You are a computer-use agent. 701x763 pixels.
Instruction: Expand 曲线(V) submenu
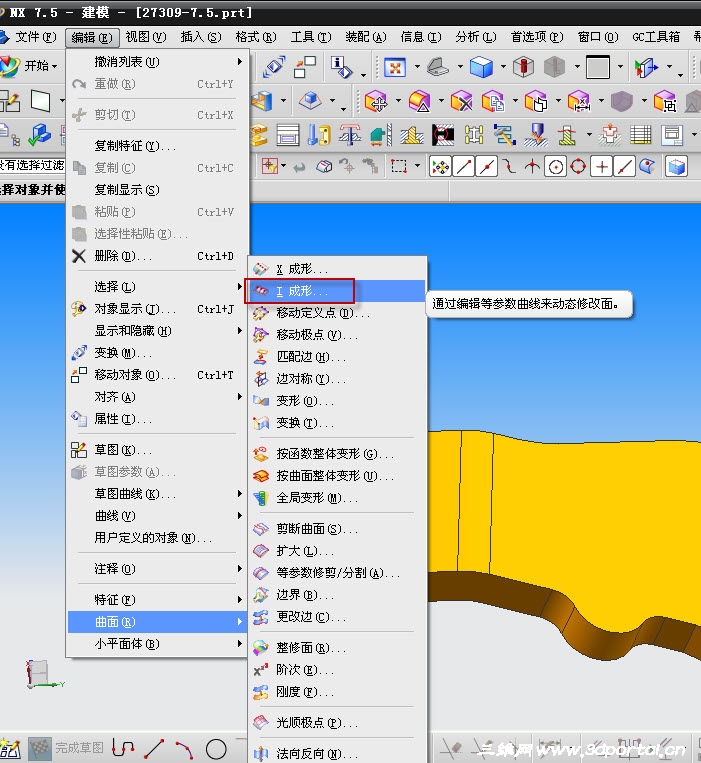pyautogui.click(x=157, y=516)
